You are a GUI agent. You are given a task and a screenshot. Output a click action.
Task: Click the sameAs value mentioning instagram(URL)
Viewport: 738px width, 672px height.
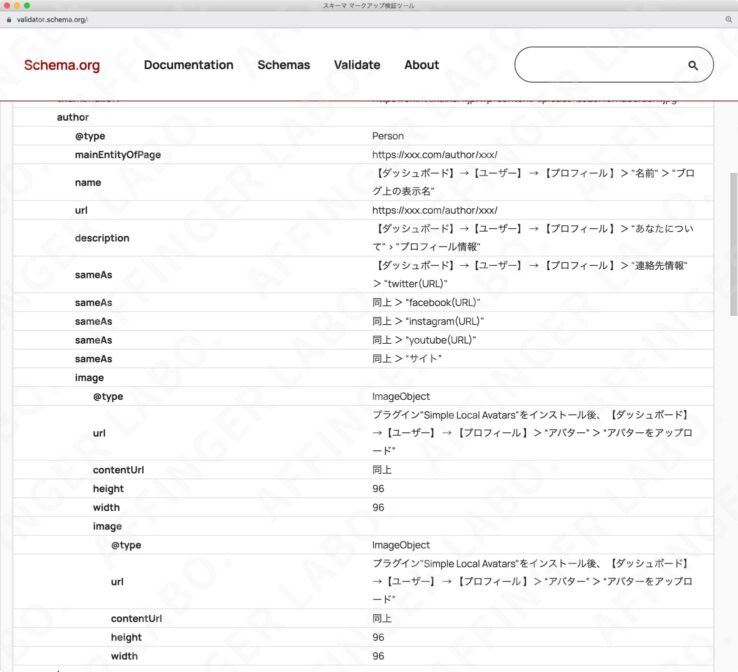(428, 321)
